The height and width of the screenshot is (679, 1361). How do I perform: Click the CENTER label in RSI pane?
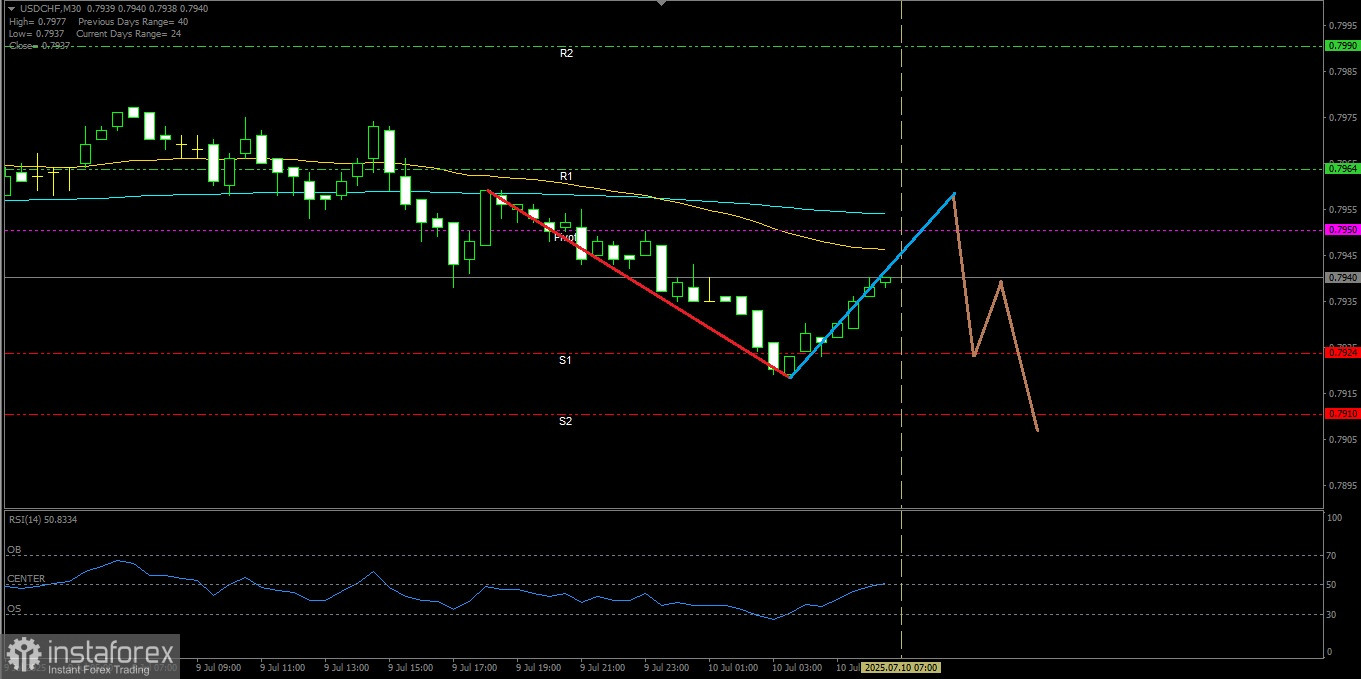tap(26, 579)
